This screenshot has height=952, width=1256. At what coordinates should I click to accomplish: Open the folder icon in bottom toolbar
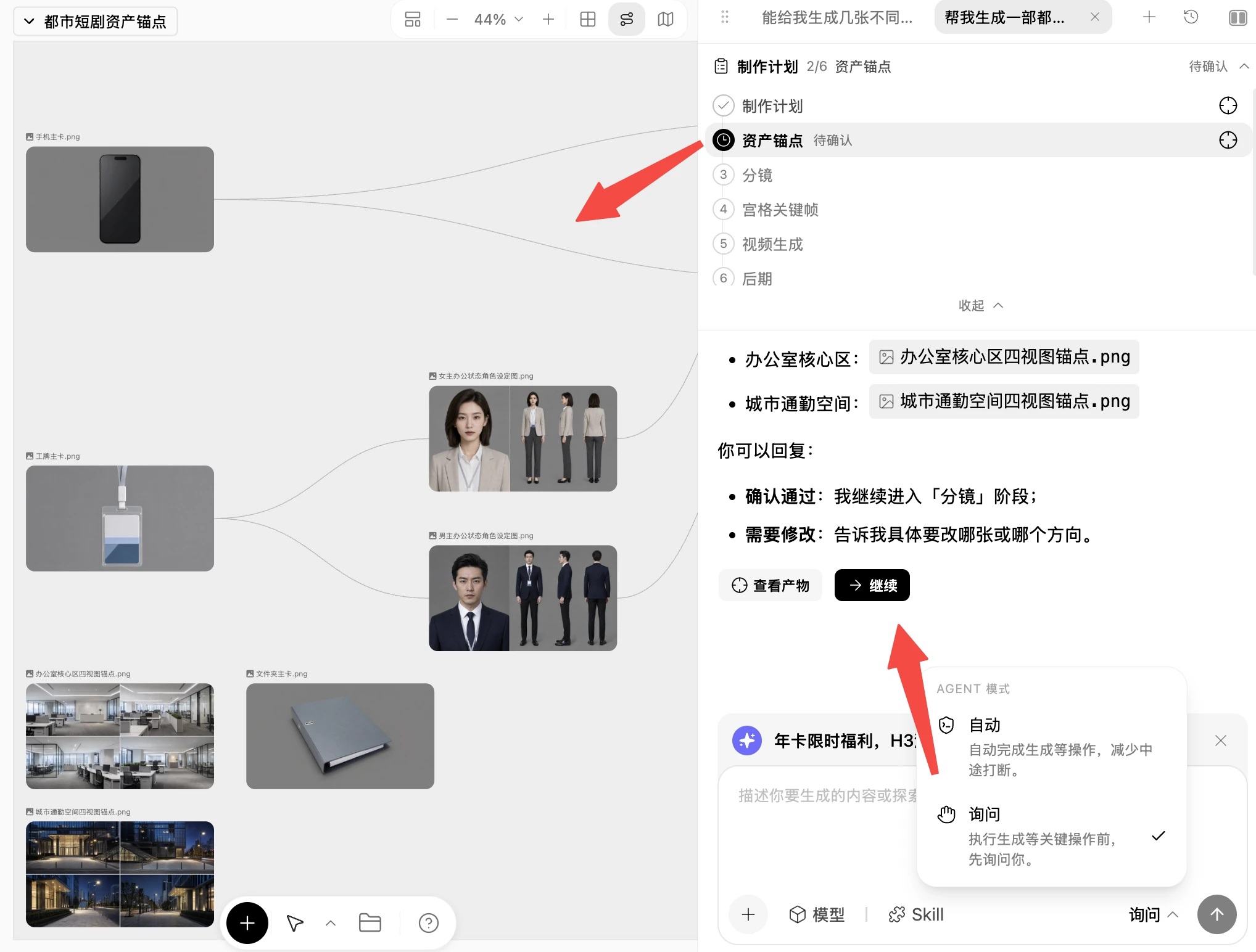pos(370,923)
